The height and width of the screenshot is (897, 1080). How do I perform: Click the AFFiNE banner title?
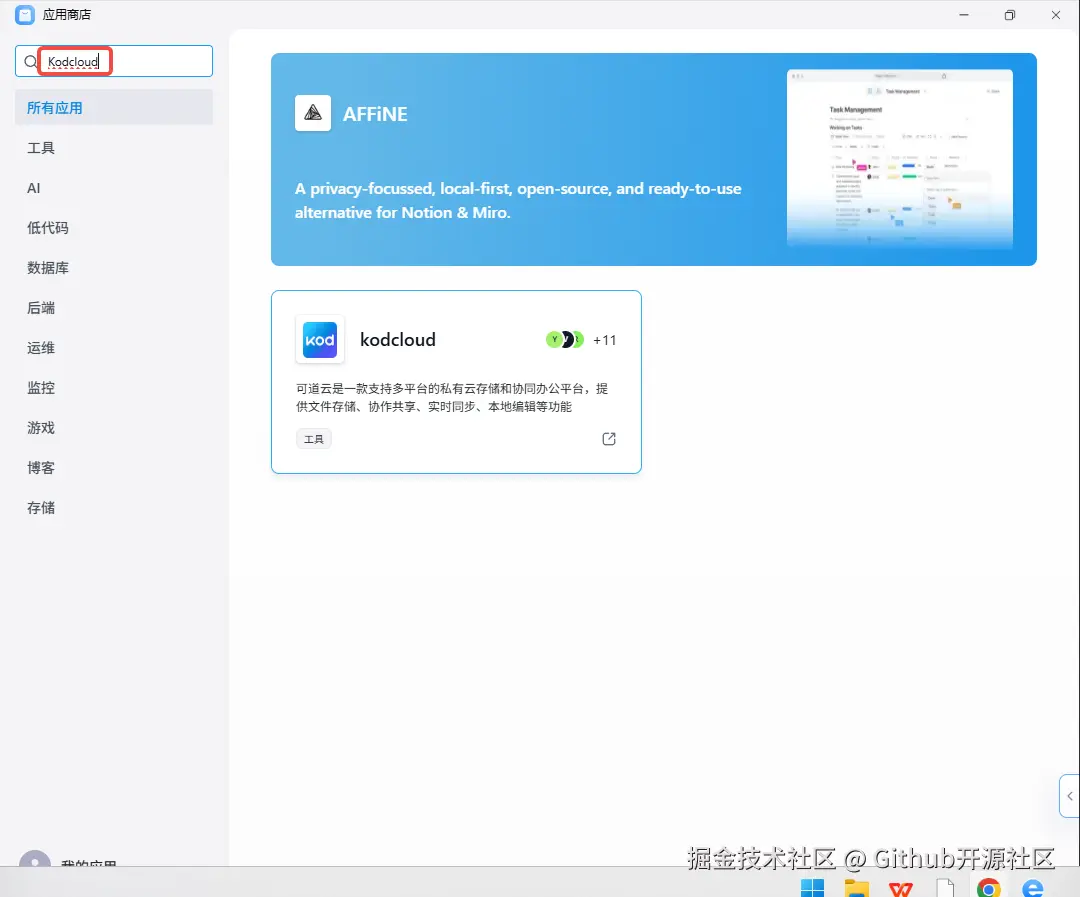375,114
